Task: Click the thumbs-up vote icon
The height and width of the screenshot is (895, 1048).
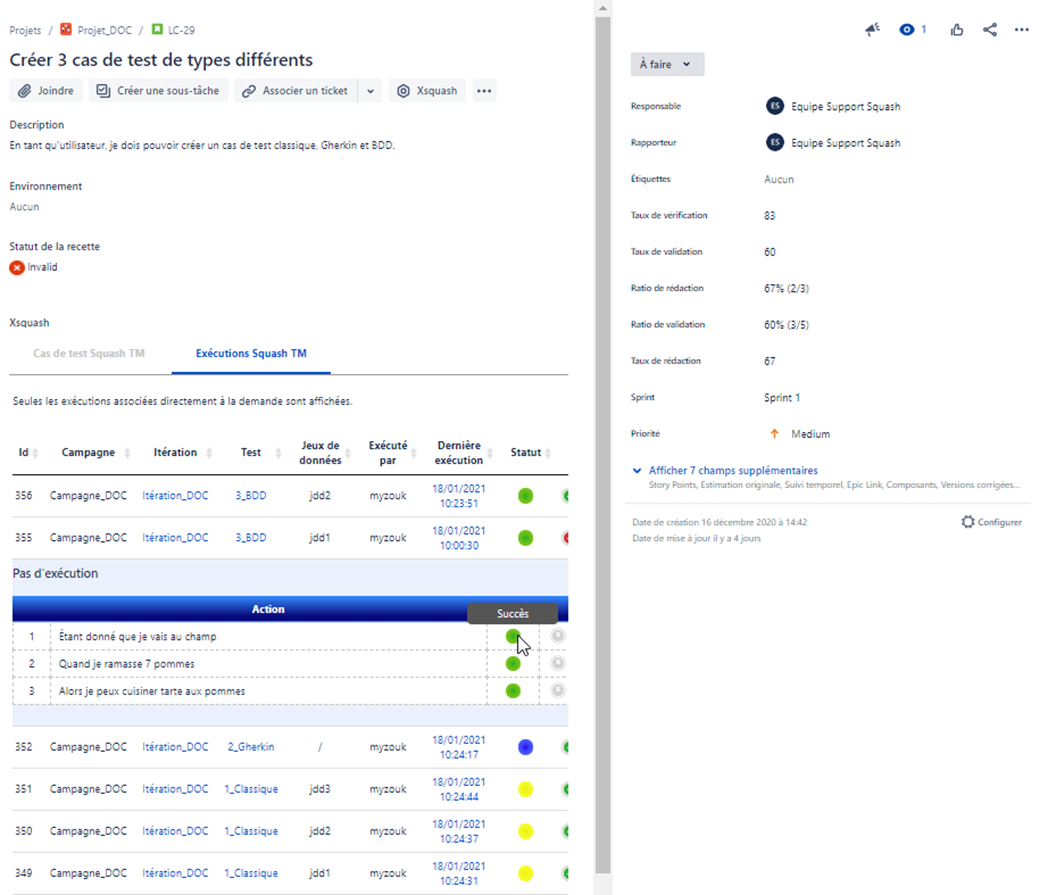Action: (956, 29)
